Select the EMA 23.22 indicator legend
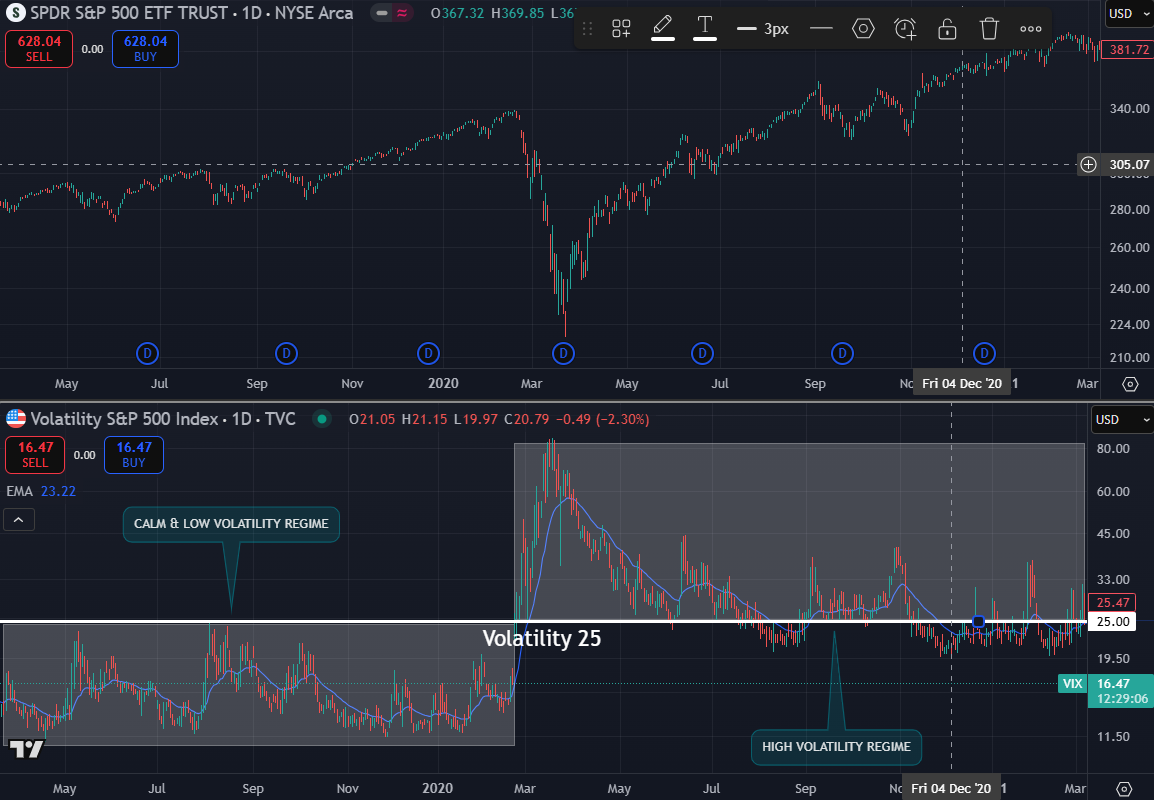 pos(41,491)
